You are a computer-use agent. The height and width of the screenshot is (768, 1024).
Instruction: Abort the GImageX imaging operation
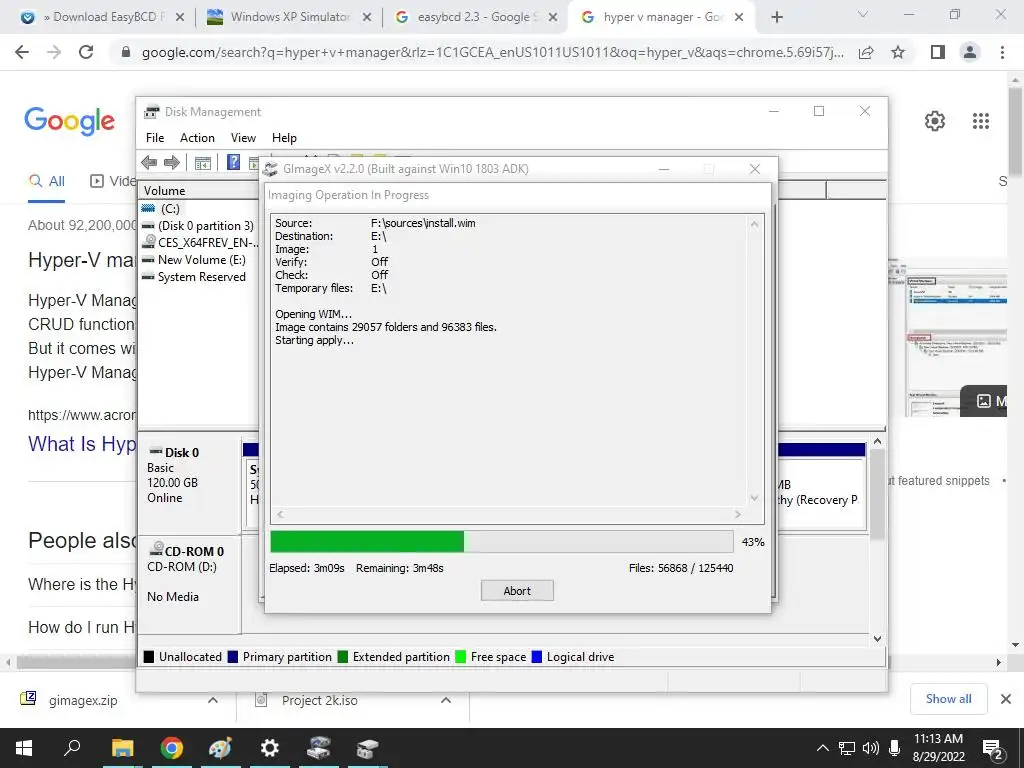pyautogui.click(x=517, y=590)
